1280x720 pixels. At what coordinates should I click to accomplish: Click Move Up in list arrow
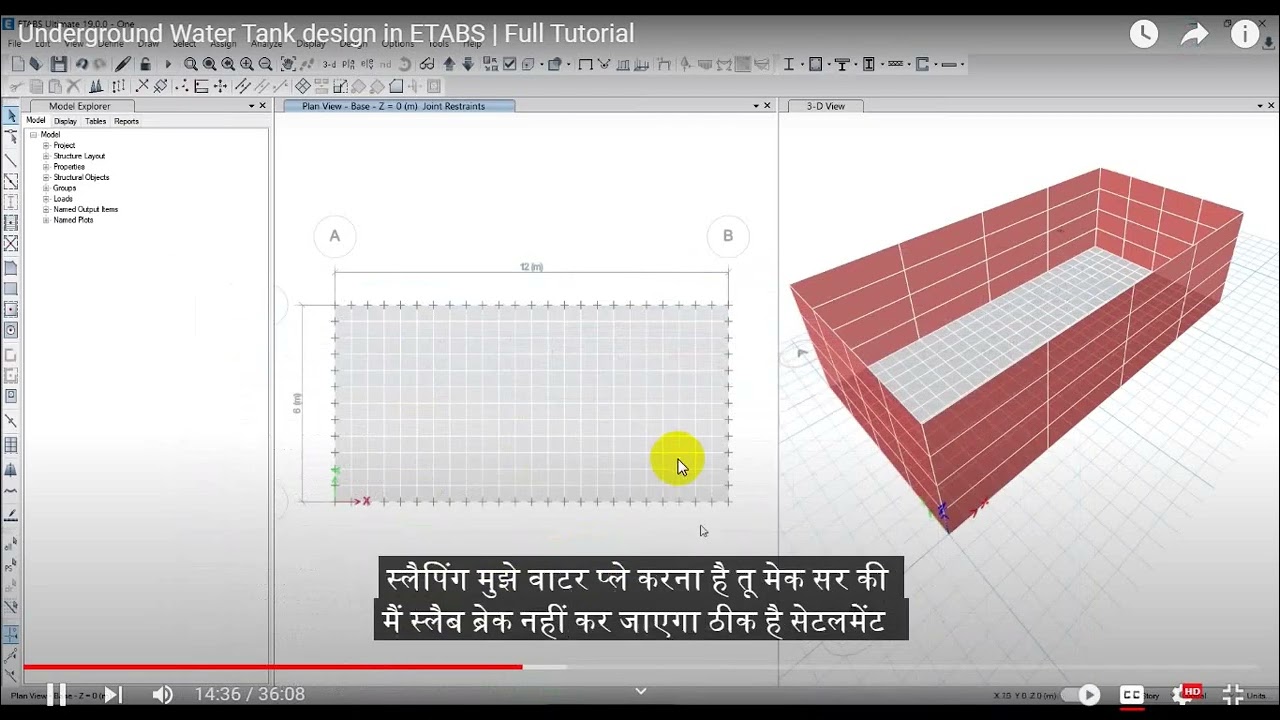pyautogui.click(x=449, y=64)
